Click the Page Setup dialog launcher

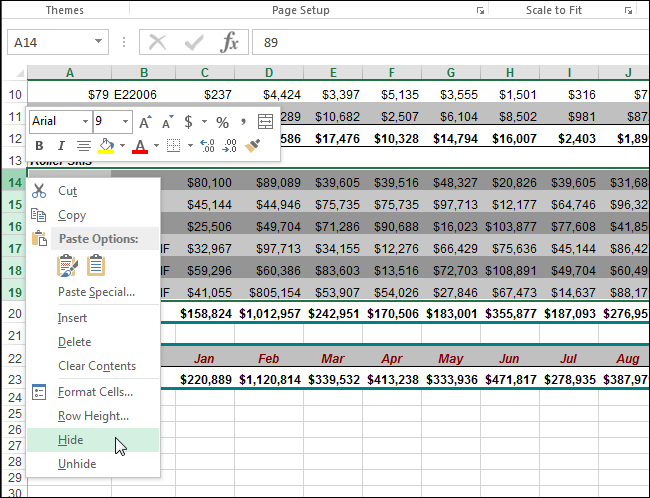pyautogui.click(x=480, y=11)
